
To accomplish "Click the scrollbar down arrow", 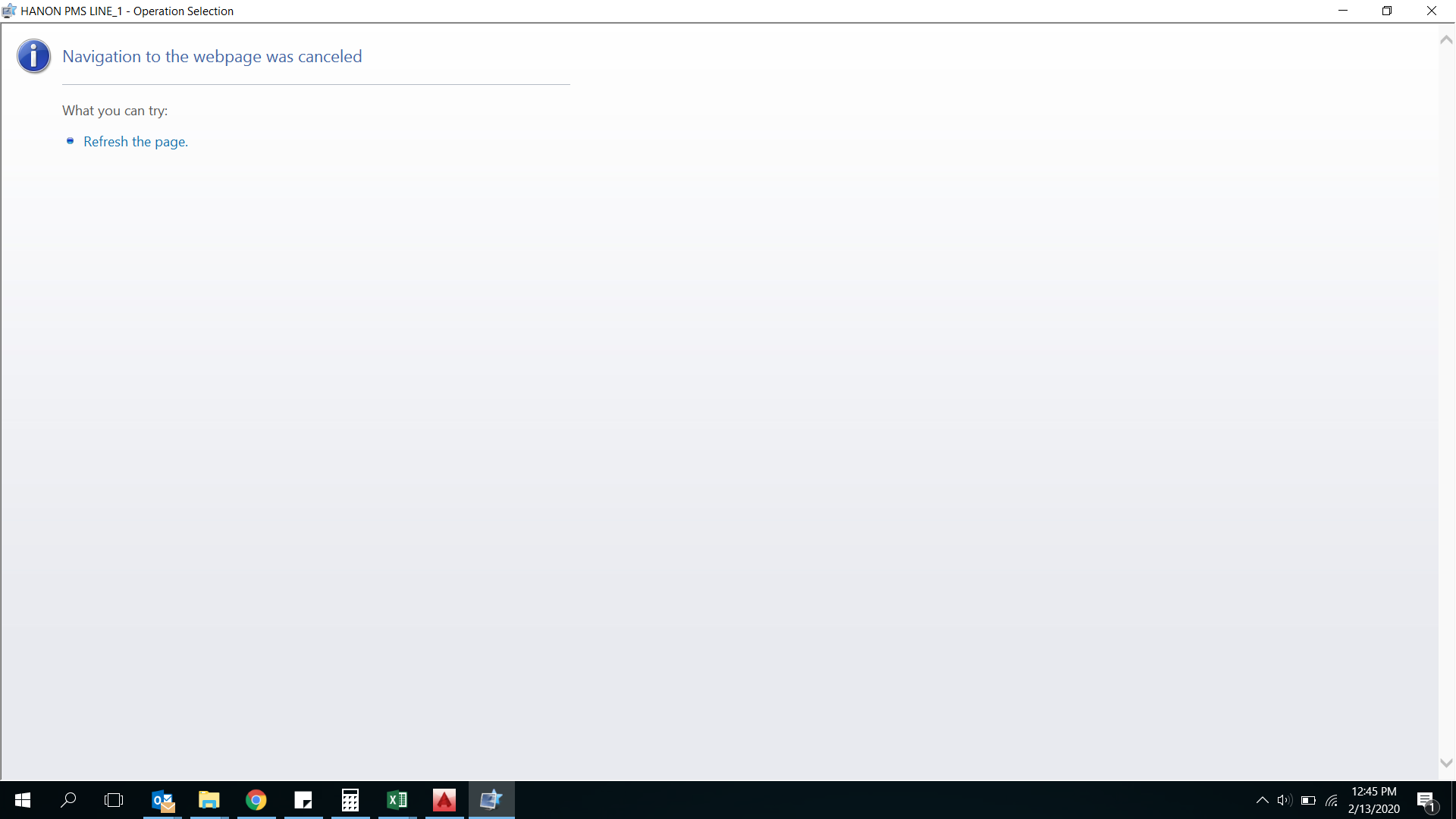I will coord(1446,764).
